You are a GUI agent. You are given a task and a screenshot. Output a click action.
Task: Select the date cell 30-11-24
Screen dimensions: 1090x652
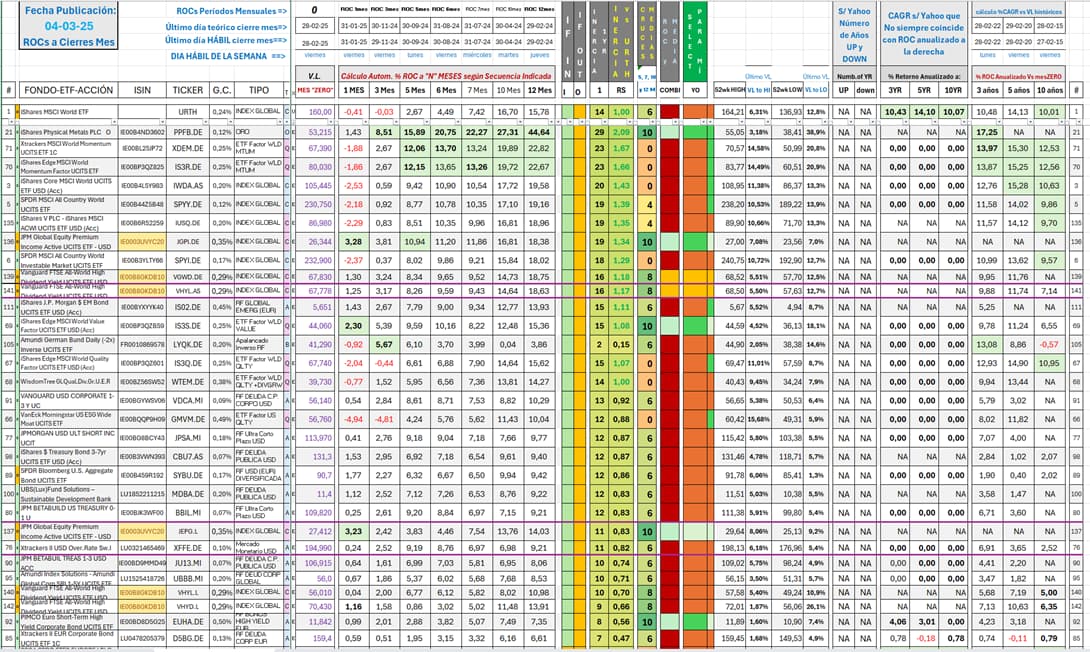coord(384,26)
